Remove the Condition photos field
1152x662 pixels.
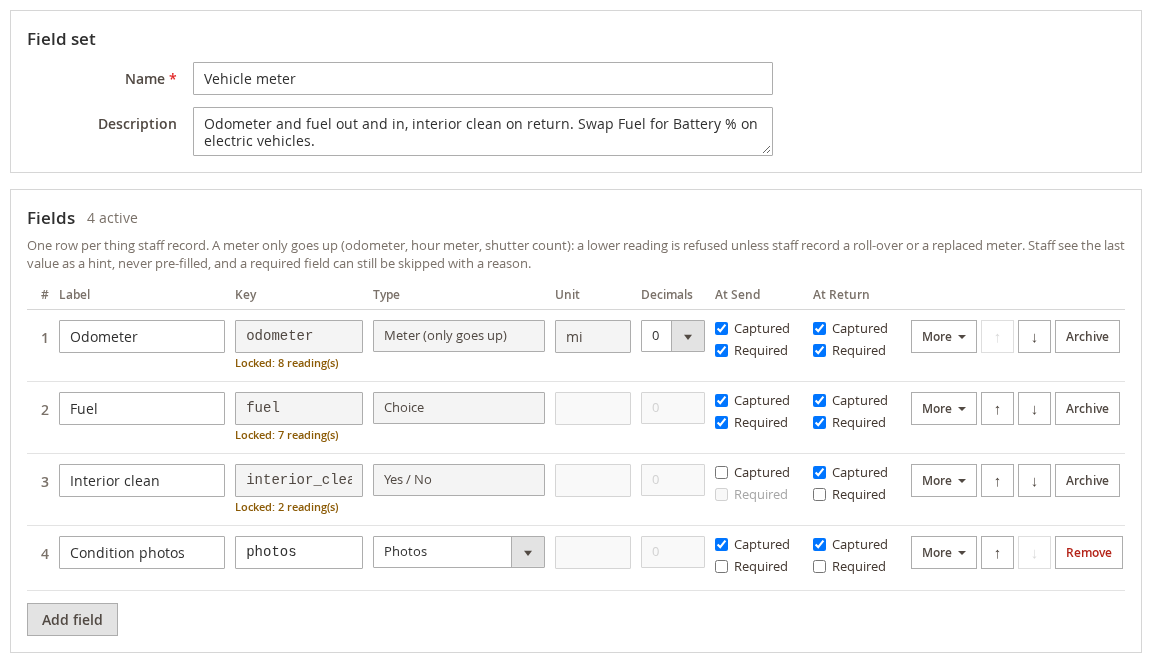pyautogui.click(x=1089, y=553)
